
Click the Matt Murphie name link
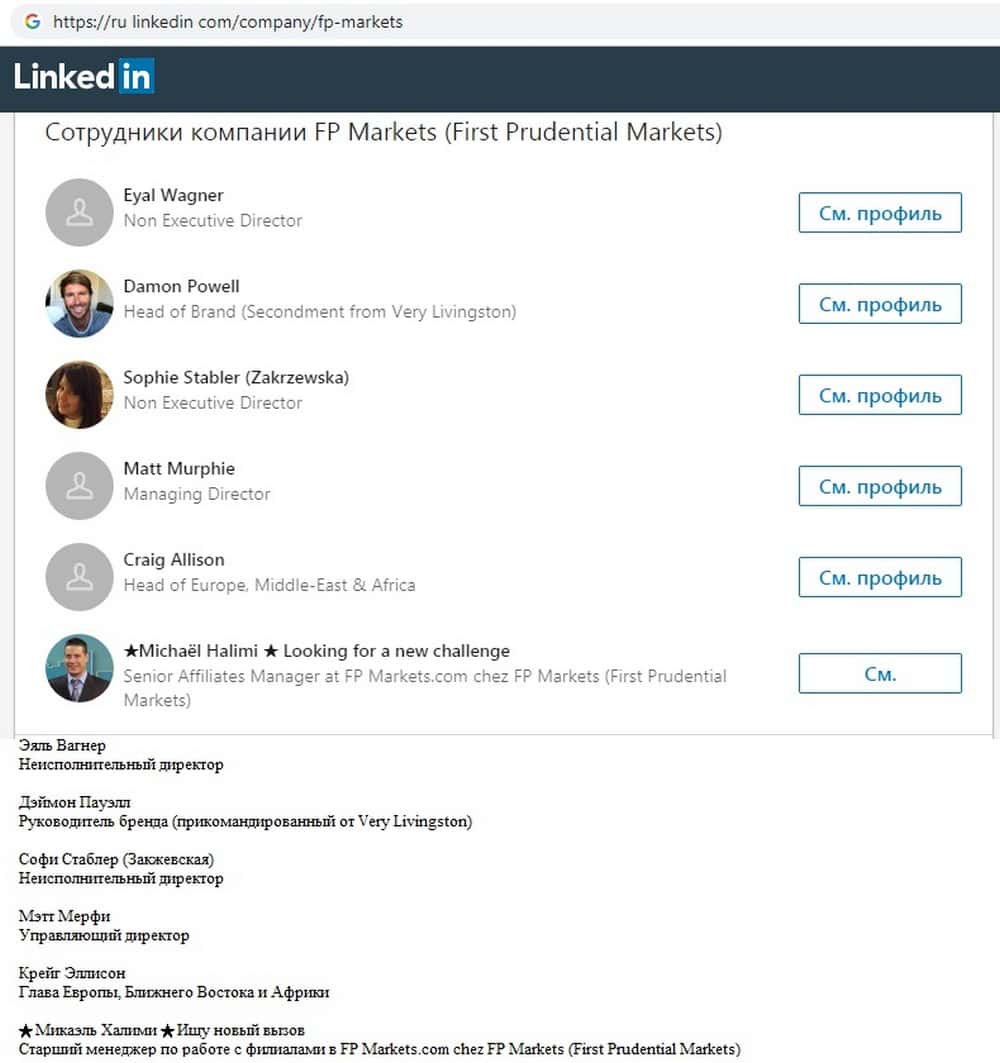(179, 468)
